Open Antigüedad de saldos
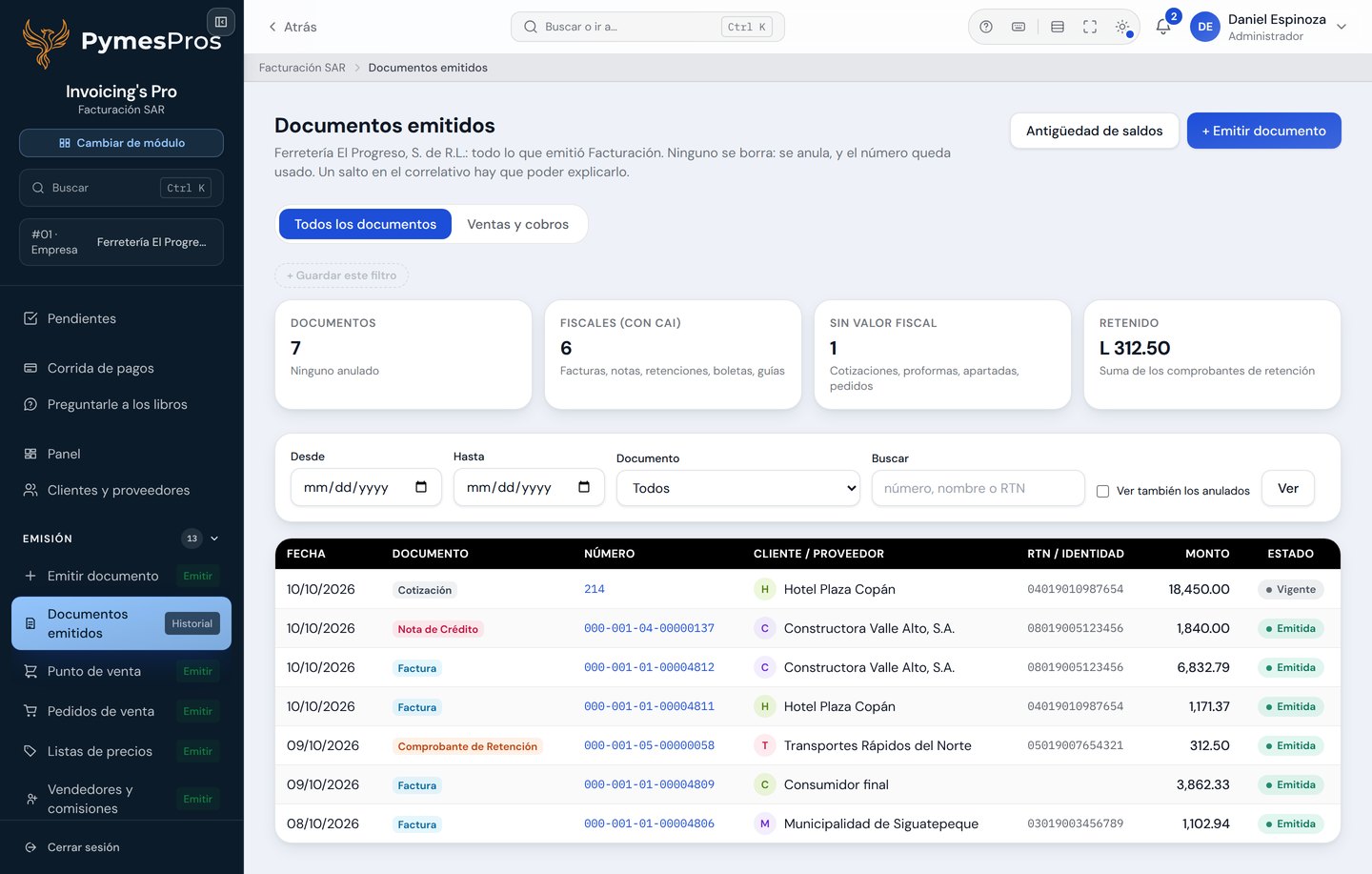 pos(1094,131)
